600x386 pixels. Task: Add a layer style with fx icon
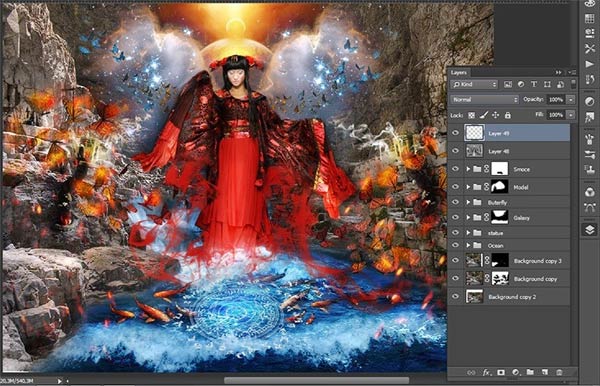[x=486, y=372]
